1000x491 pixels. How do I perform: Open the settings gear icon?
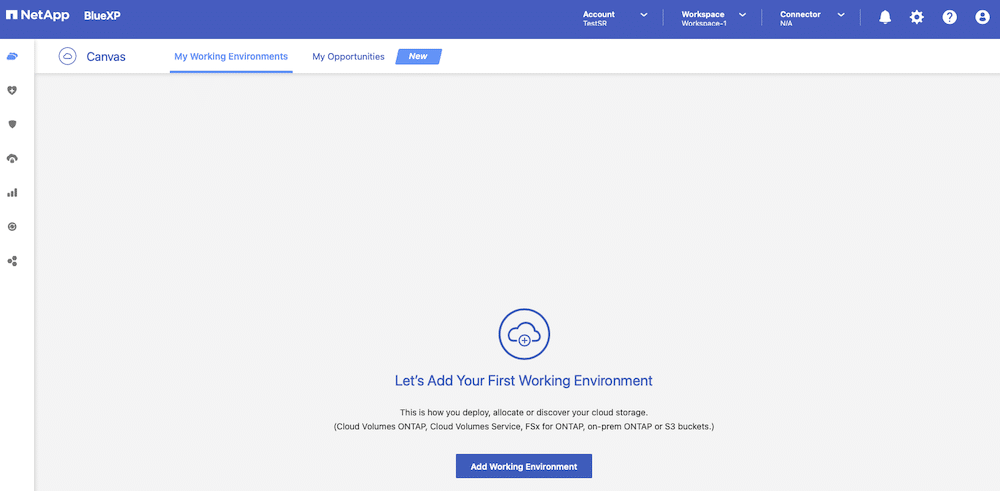pos(916,18)
